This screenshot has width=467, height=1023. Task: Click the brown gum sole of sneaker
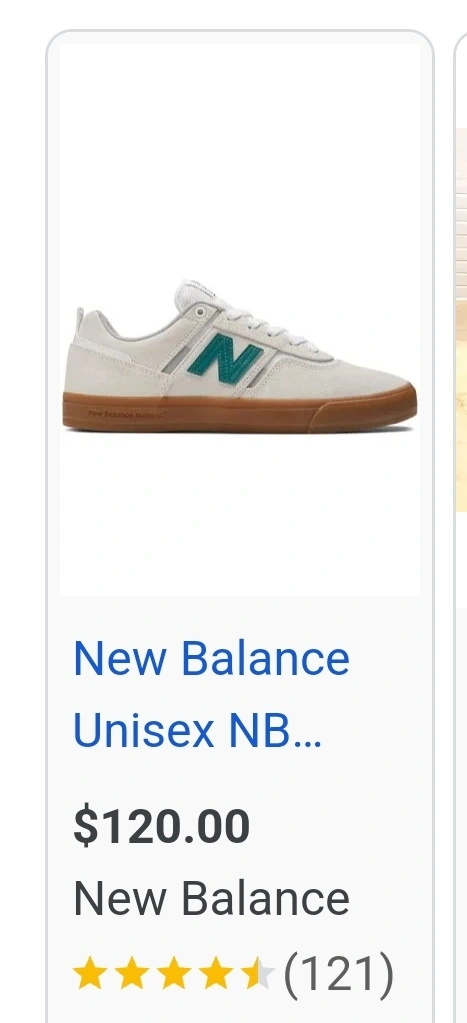click(239, 411)
